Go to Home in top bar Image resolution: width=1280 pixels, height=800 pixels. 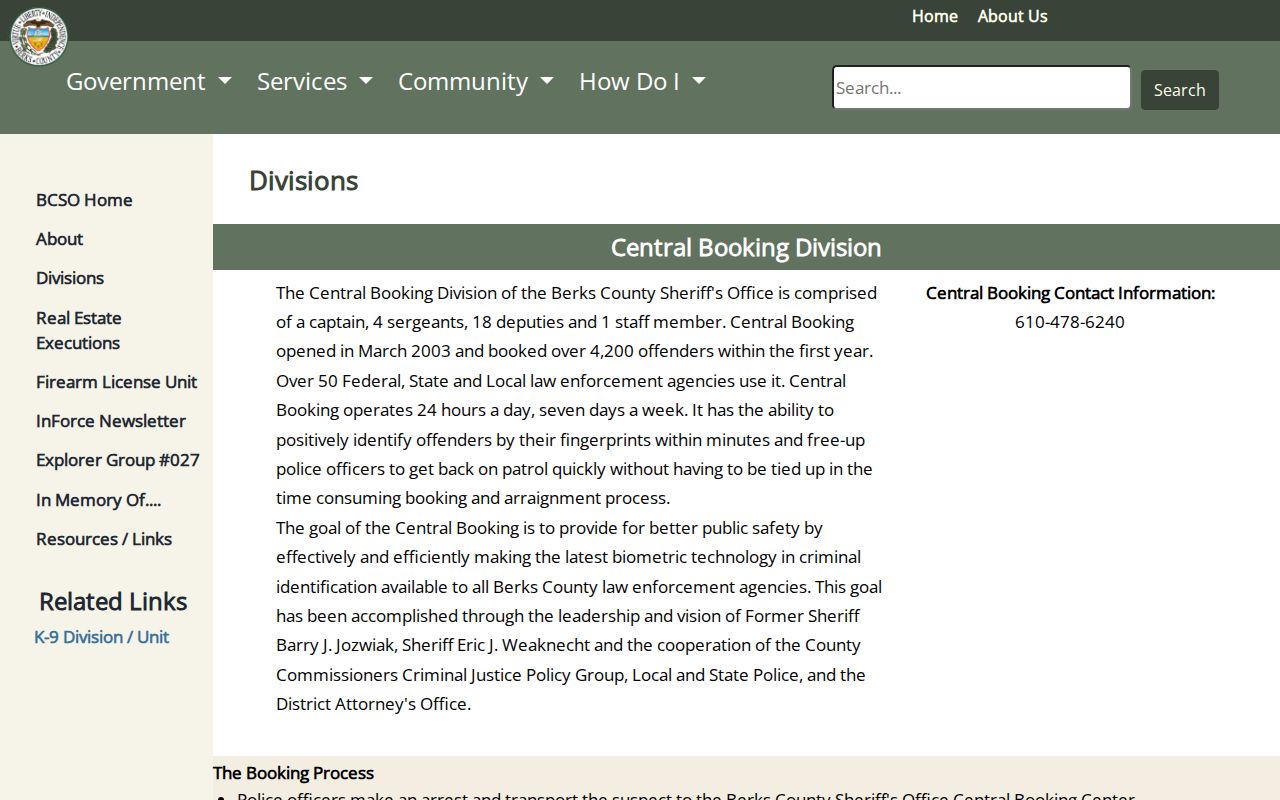pos(935,16)
